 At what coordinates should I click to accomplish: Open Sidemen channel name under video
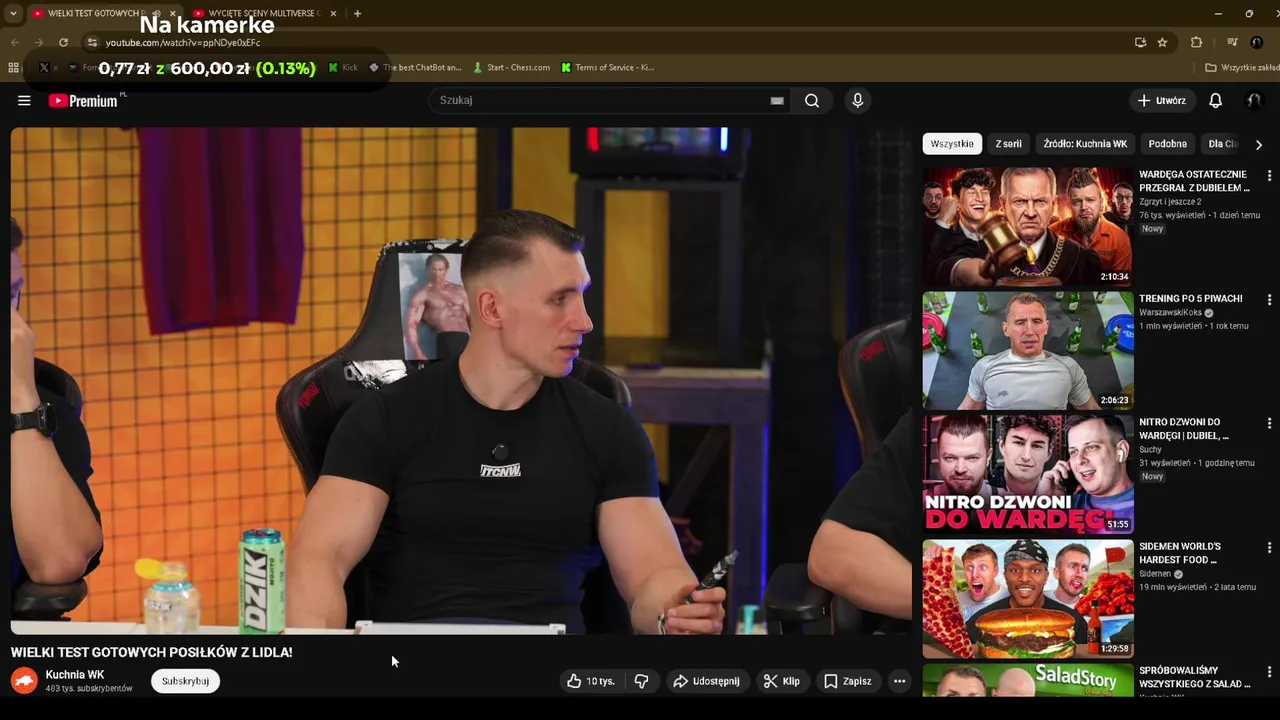coord(1155,574)
